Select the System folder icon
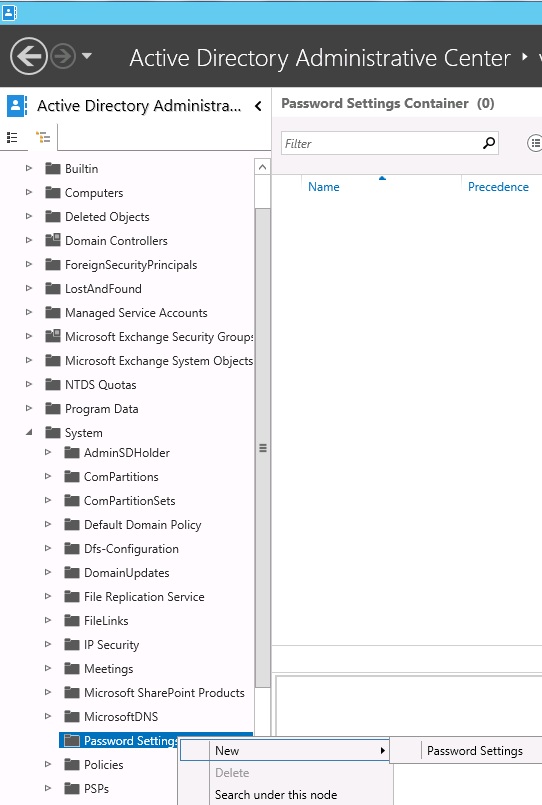542x805 pixels. [x=52, y=433]
